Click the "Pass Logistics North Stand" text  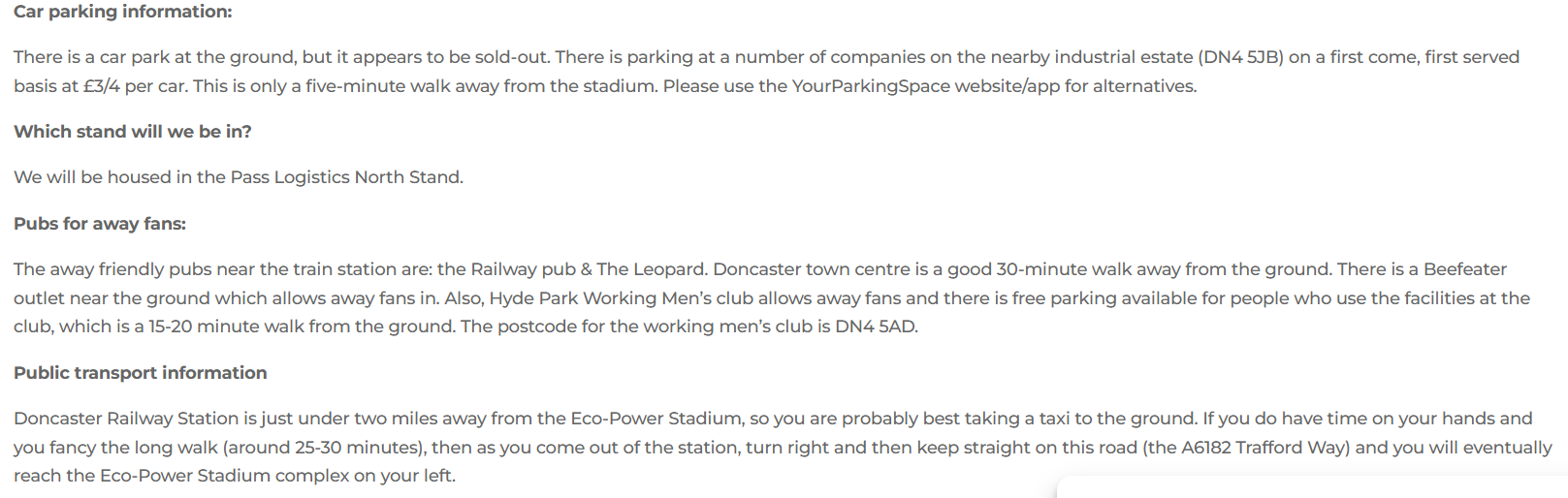point(344,177)
